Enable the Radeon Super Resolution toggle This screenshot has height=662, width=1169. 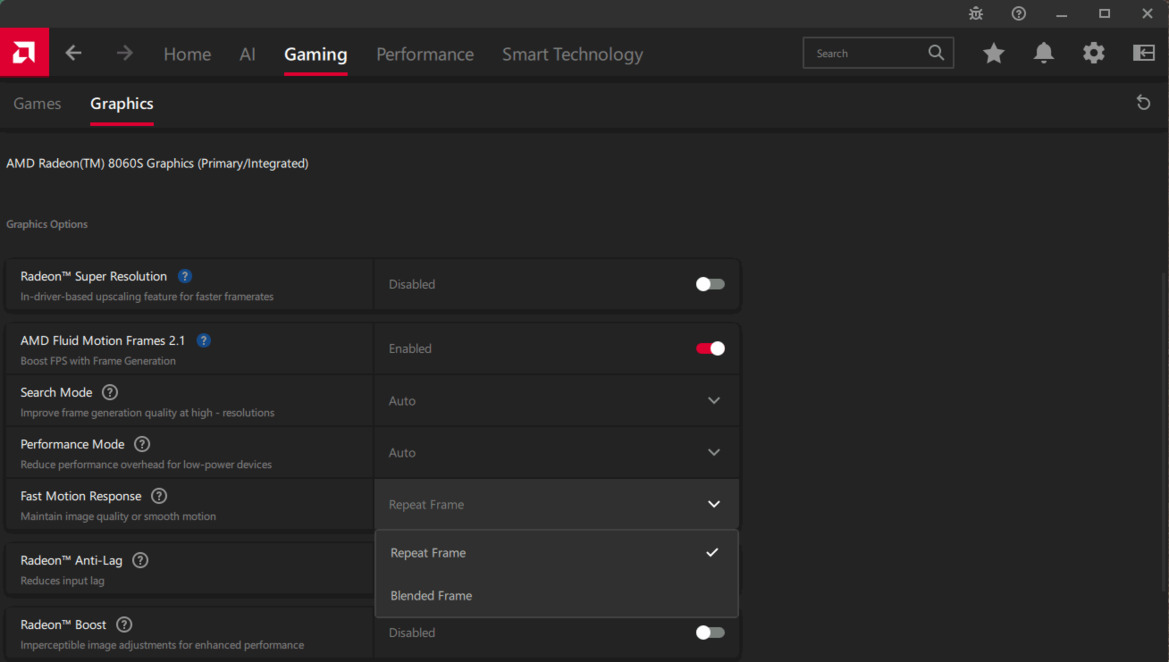click(710, 284)
